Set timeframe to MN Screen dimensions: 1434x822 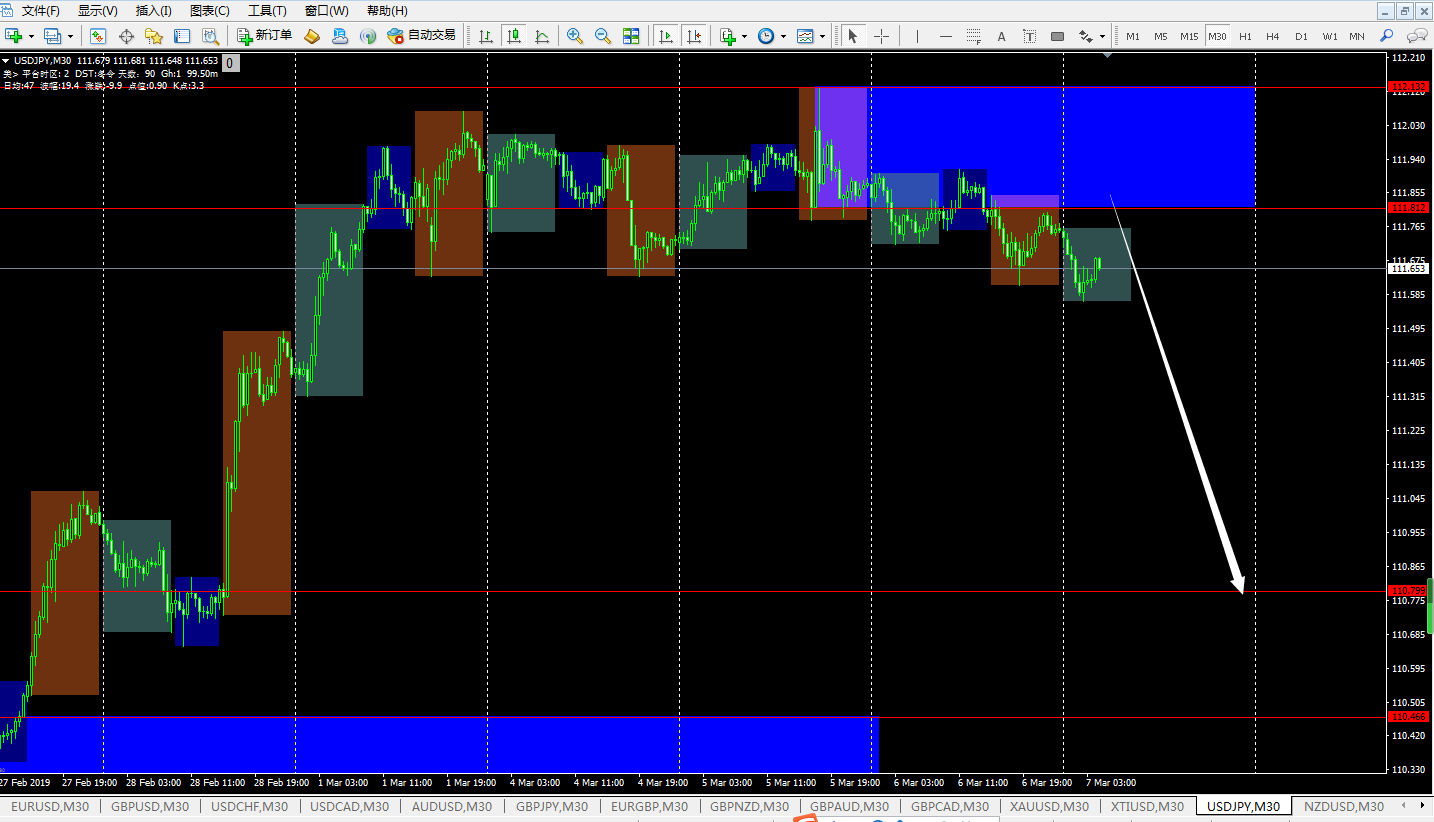[x=1357, y=36]
